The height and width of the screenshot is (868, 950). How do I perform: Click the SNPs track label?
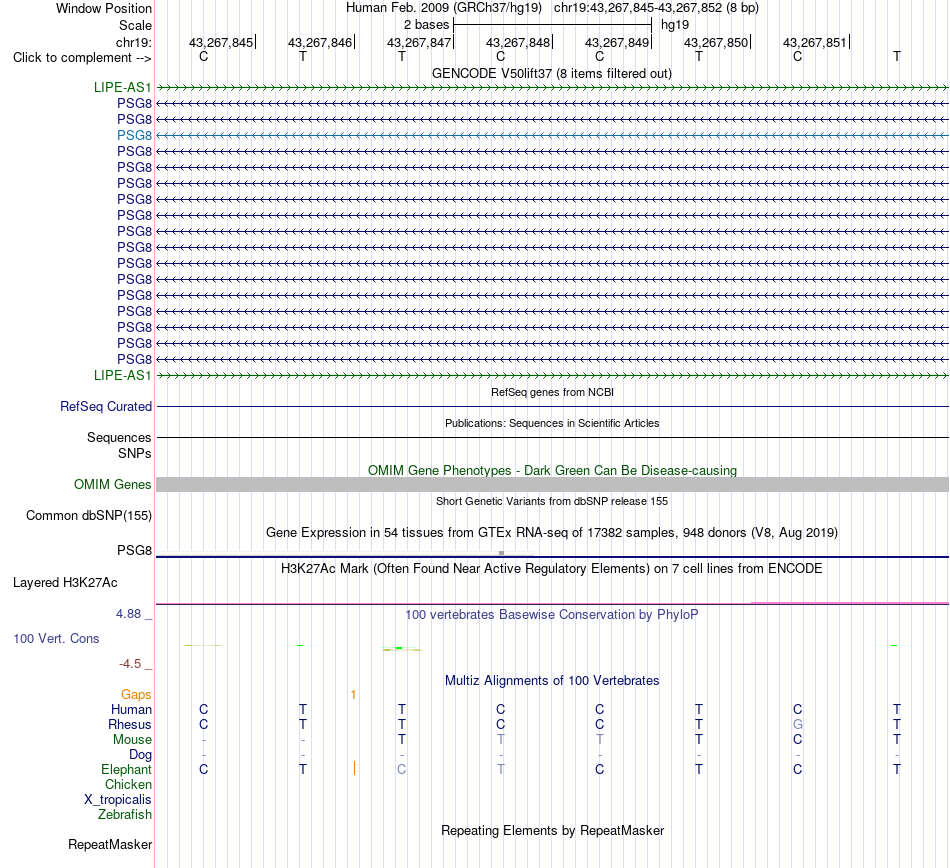pyautogui.click(x=135, y=453)
